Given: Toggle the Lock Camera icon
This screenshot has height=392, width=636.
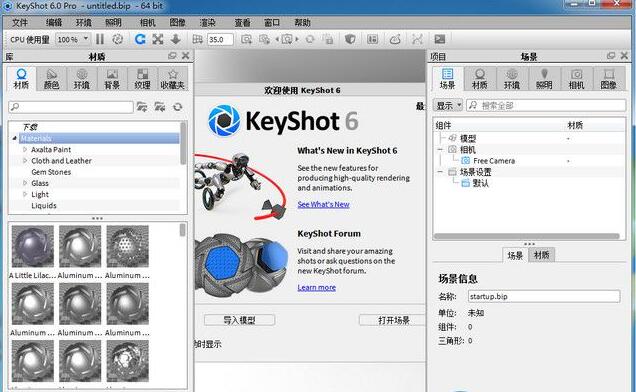Looking at the screenshot, I should pyautogui.click(x=328, y=39).
